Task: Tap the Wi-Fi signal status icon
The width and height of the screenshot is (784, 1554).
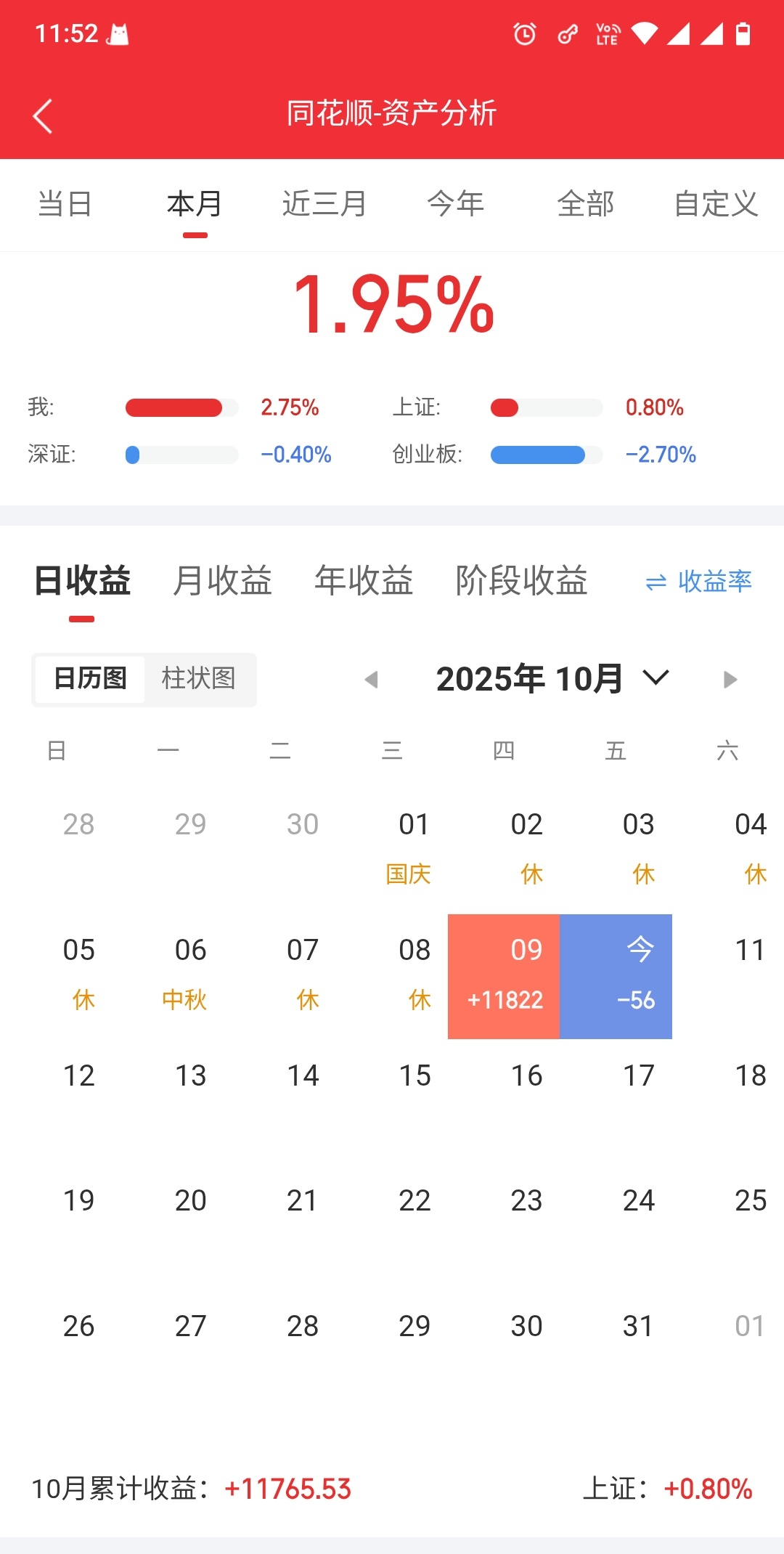Action: (x=644, y=34)
